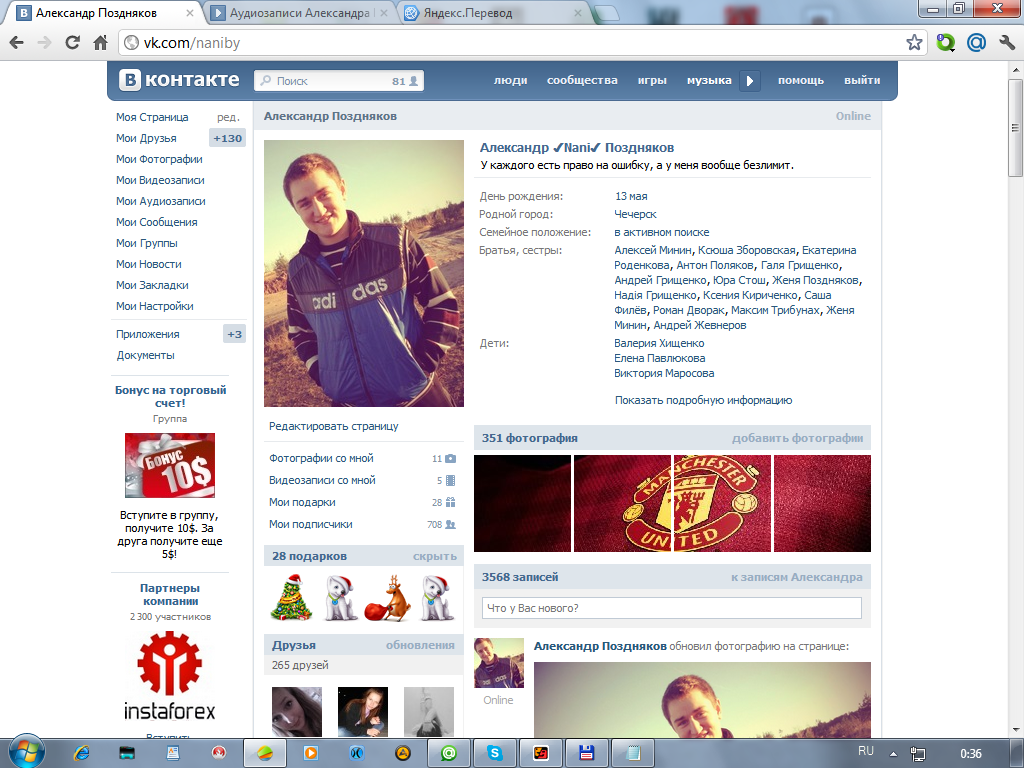This screenshot has width=1024, height=768.
Task: Click the browser back arrow
Action: 17,43
